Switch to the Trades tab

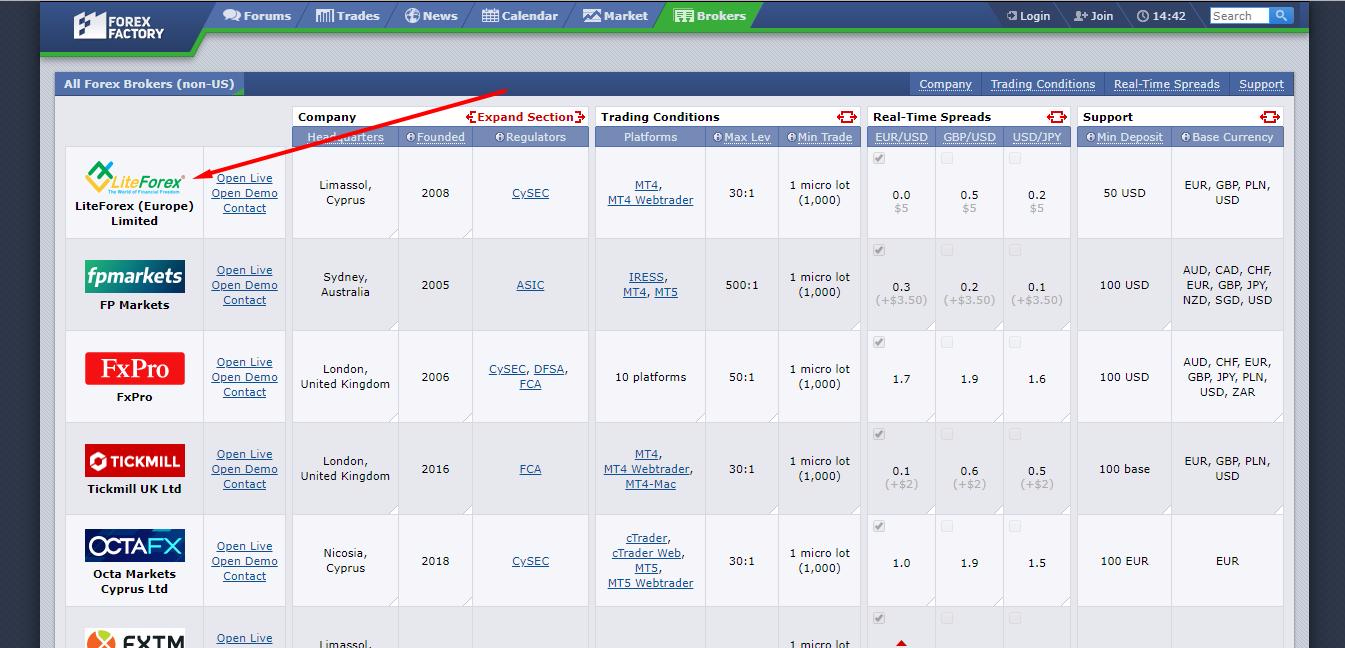(347, 15)
